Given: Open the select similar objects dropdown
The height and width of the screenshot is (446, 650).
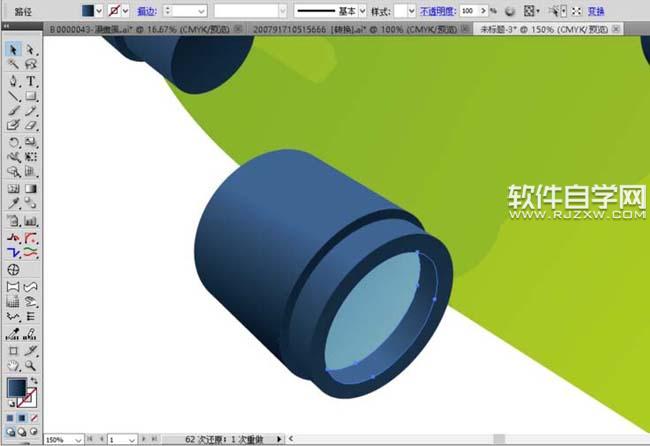Looking at the screenshot, I should pos(563,11).
